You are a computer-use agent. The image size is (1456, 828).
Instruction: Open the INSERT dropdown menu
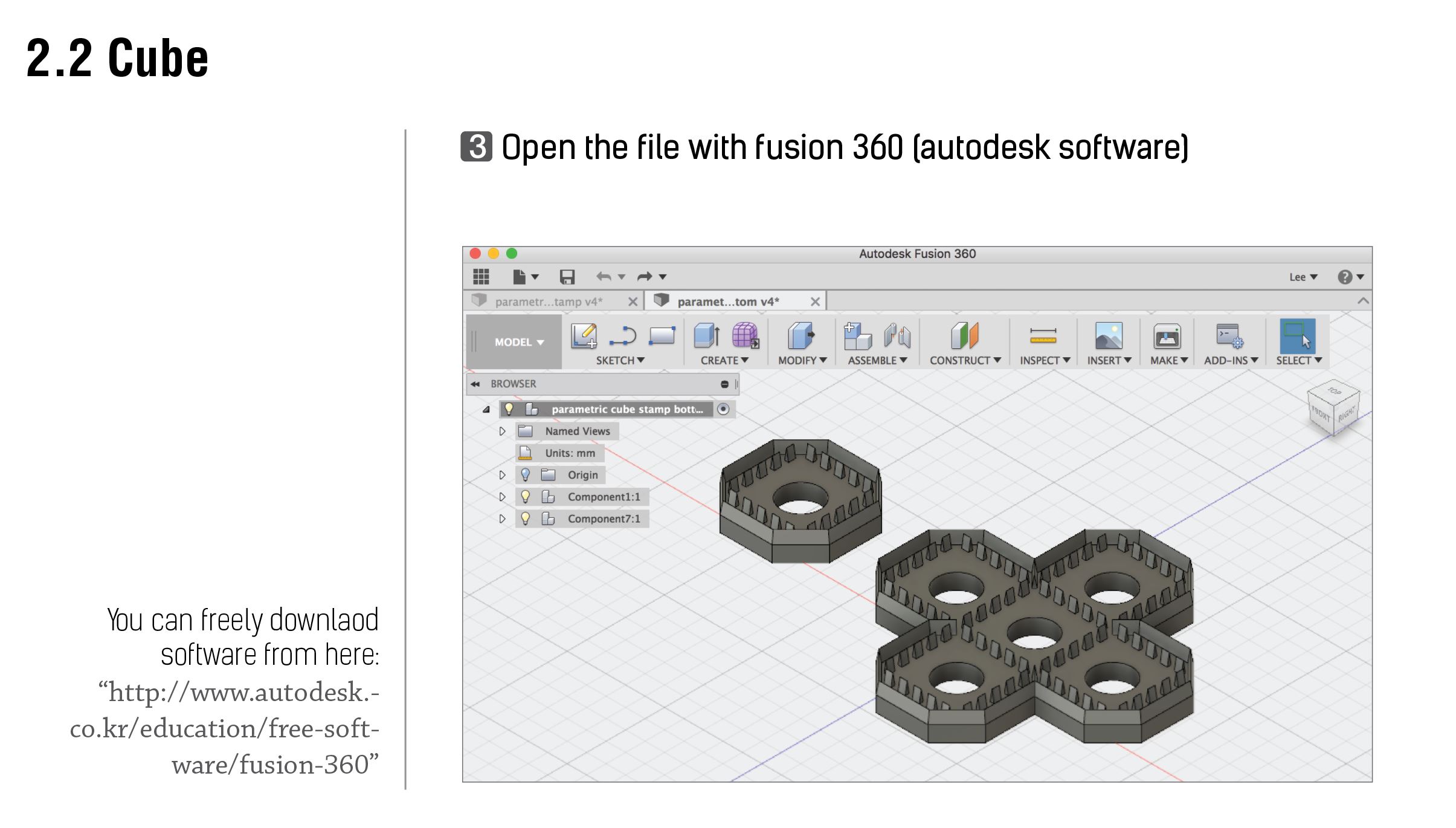[1109, 360]
